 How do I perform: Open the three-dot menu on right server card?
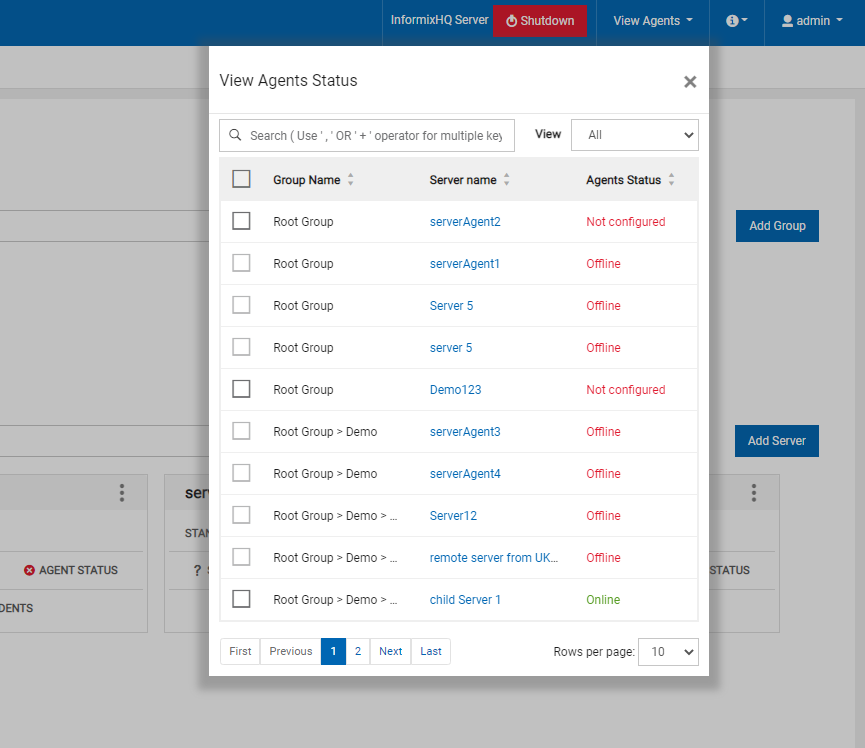coord(754,493)
